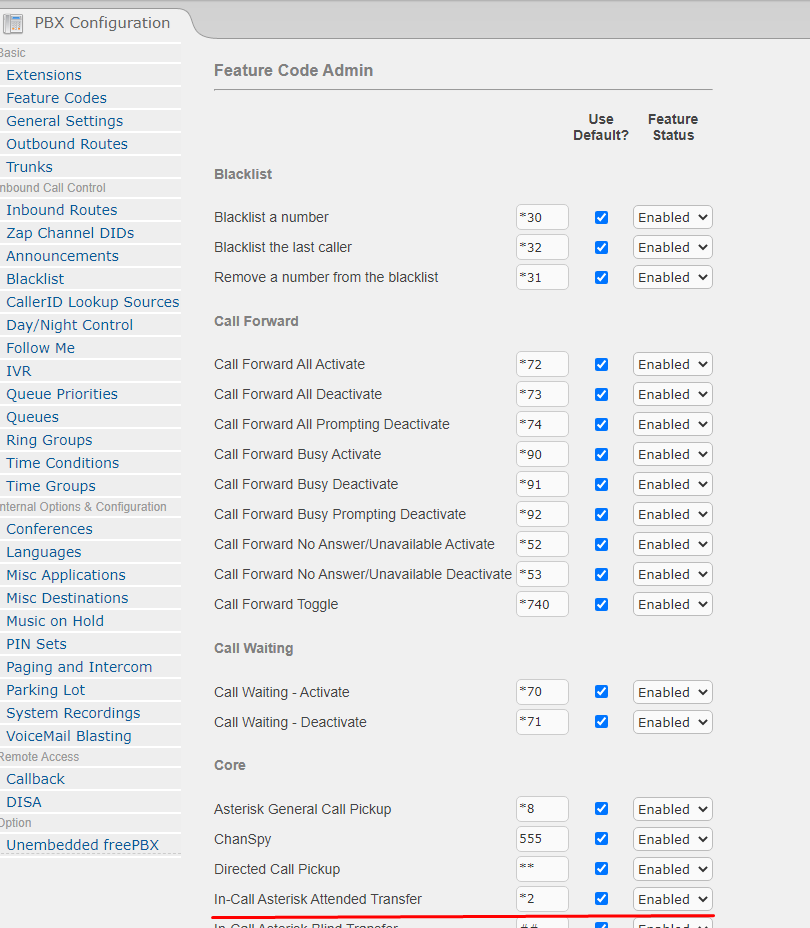Toggle Use Default for Directed Call Pickup
Viewport: 810px width, 928px height.
(601, 869)
